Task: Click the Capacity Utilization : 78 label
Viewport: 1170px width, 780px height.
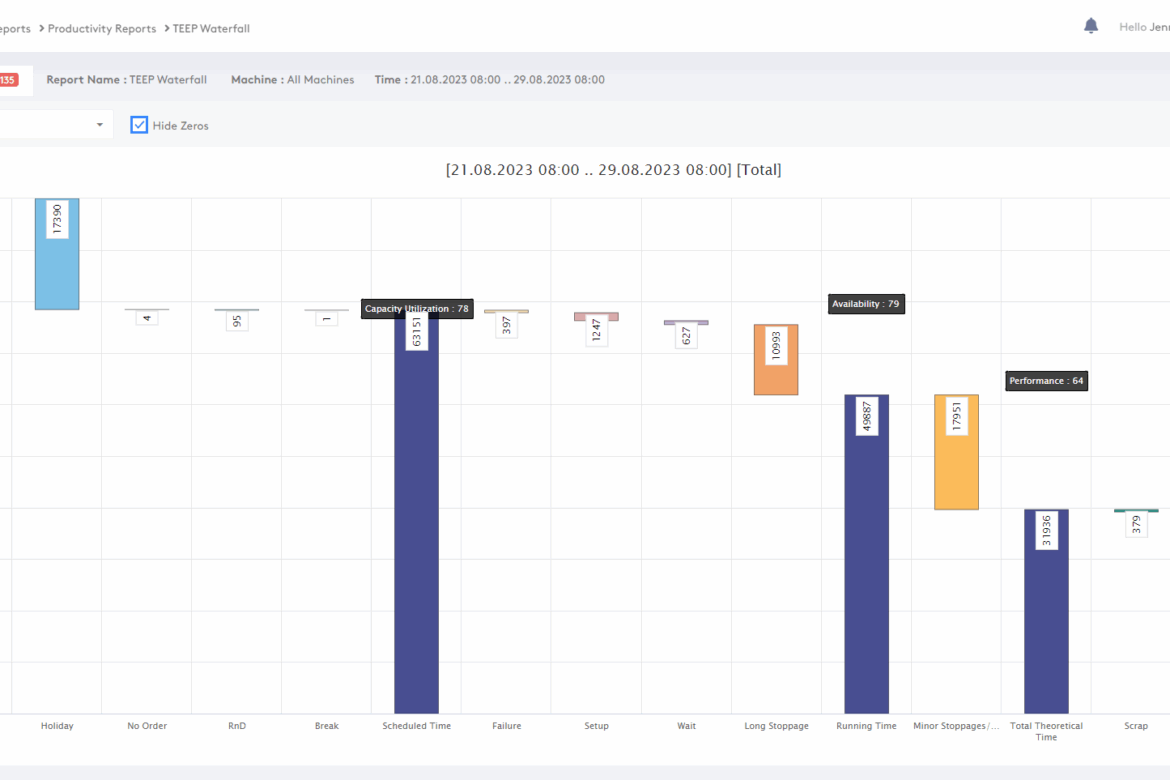Action: (416, 309)
